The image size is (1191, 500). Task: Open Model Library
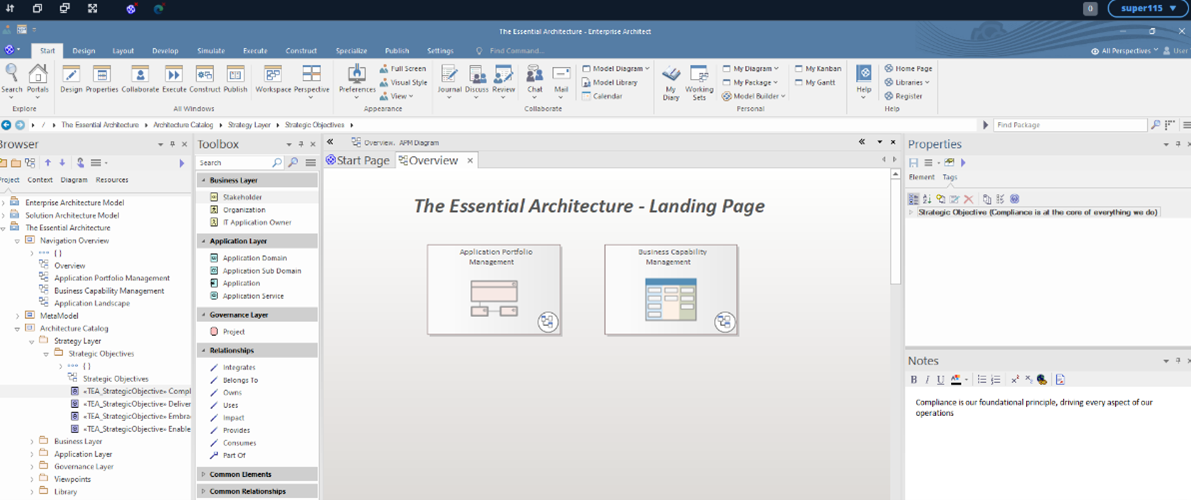pos(610,82)
